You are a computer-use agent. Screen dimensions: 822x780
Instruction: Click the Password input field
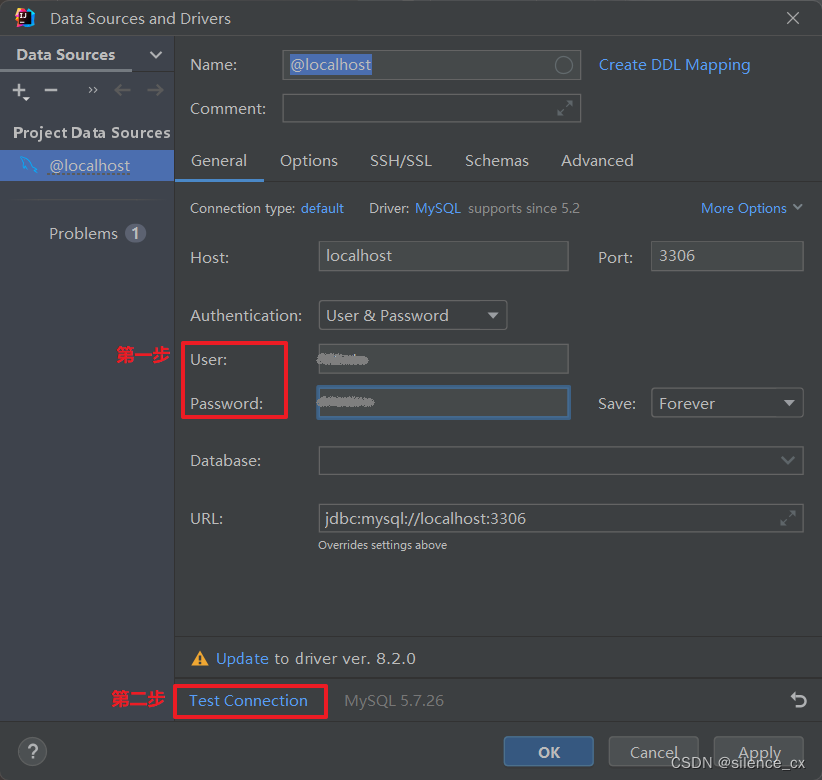coord(444,403)
